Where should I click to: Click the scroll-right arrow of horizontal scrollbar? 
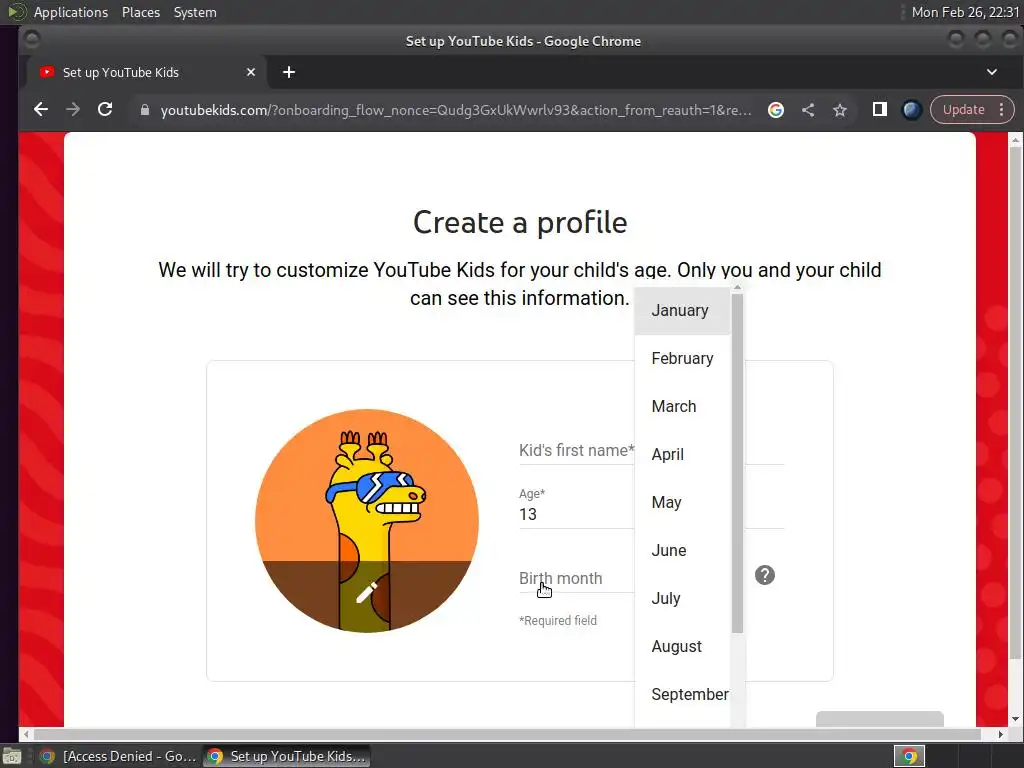click(x=1000, y=734)
